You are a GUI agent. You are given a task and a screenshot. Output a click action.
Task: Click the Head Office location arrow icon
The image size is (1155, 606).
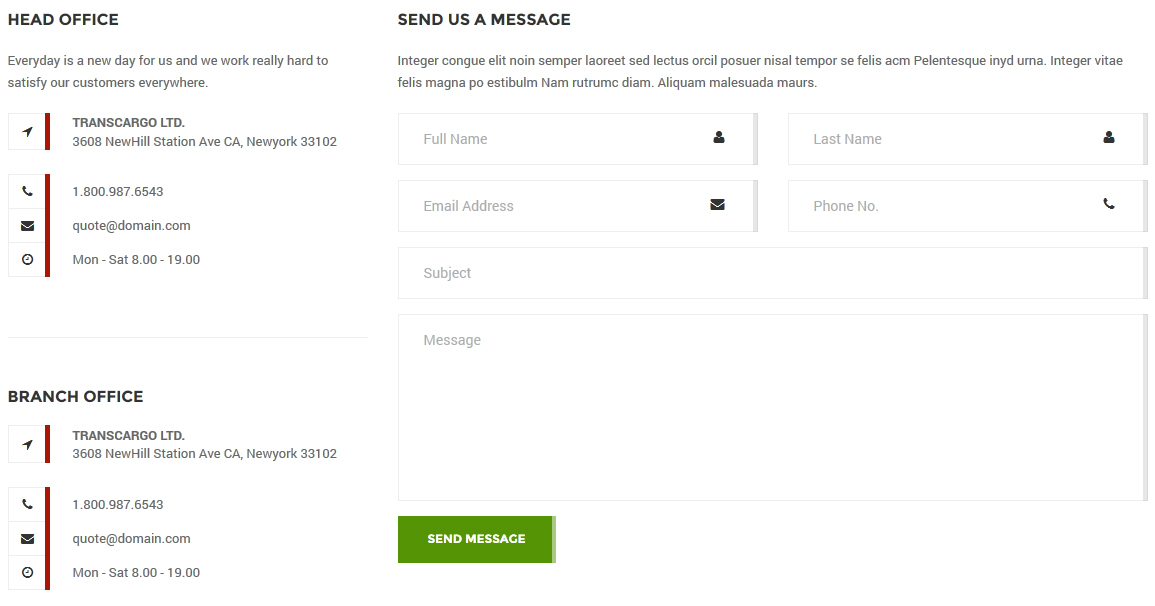pyautogui.click(x=27, y=132)
